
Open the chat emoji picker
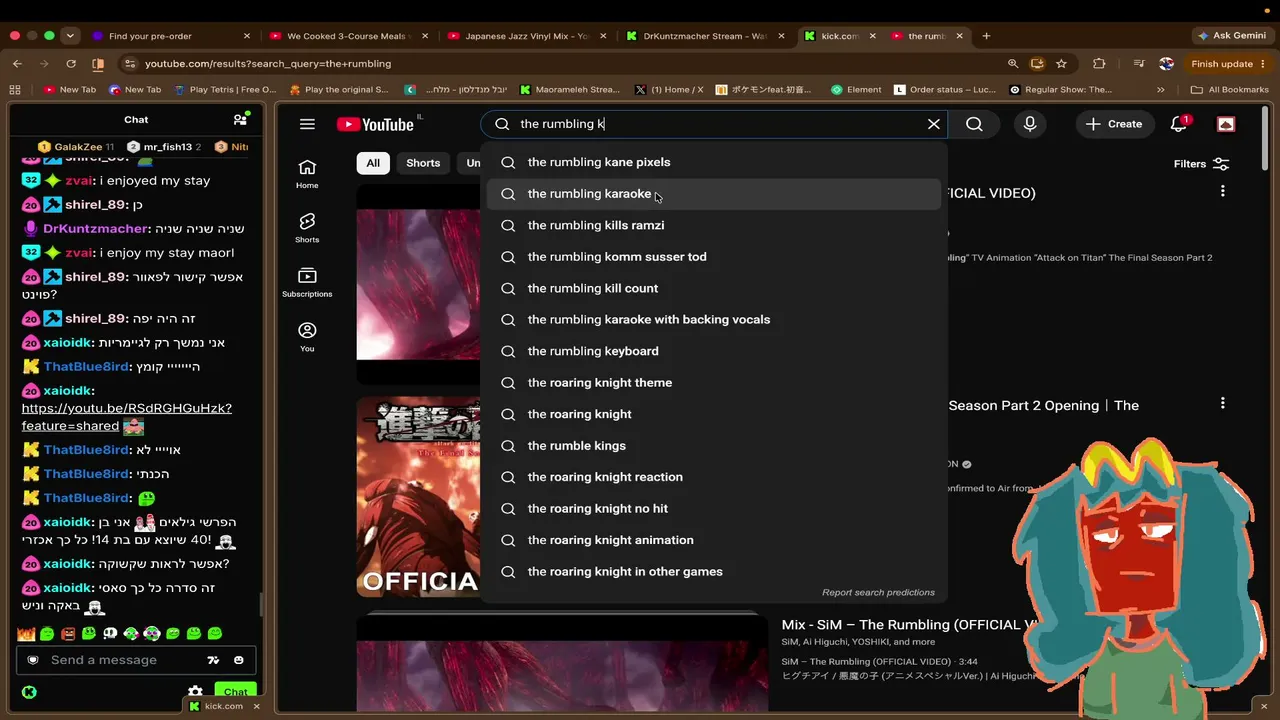tap(239, 660)
